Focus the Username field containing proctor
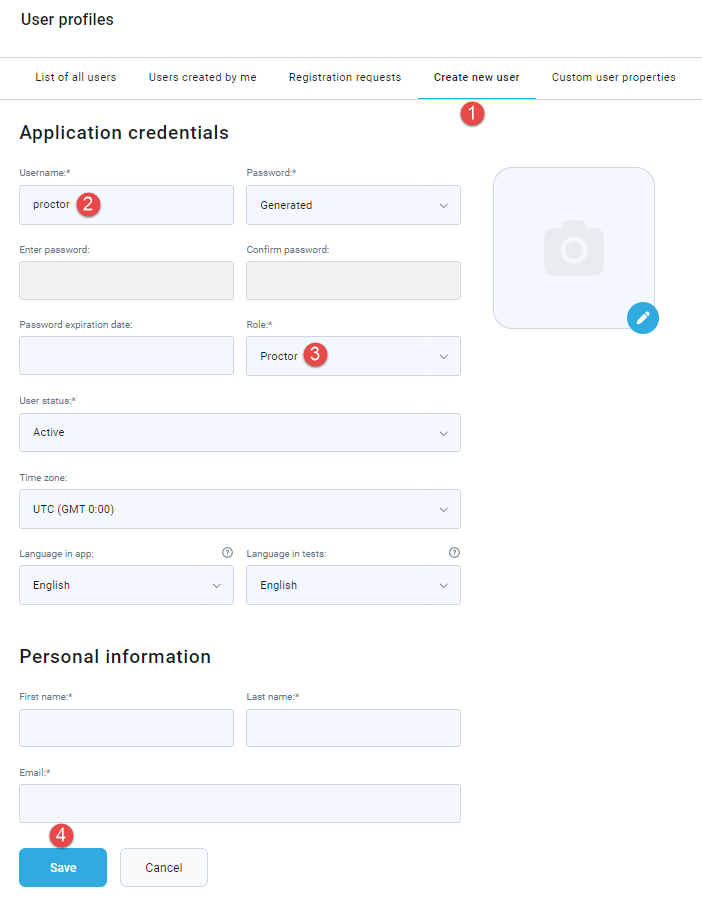The image size is (702, 899). click(126, 205)
